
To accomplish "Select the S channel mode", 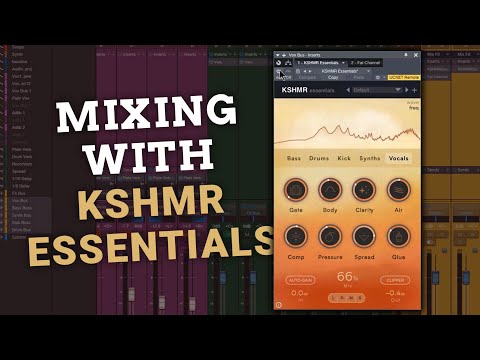I will [x=360, y=298].
